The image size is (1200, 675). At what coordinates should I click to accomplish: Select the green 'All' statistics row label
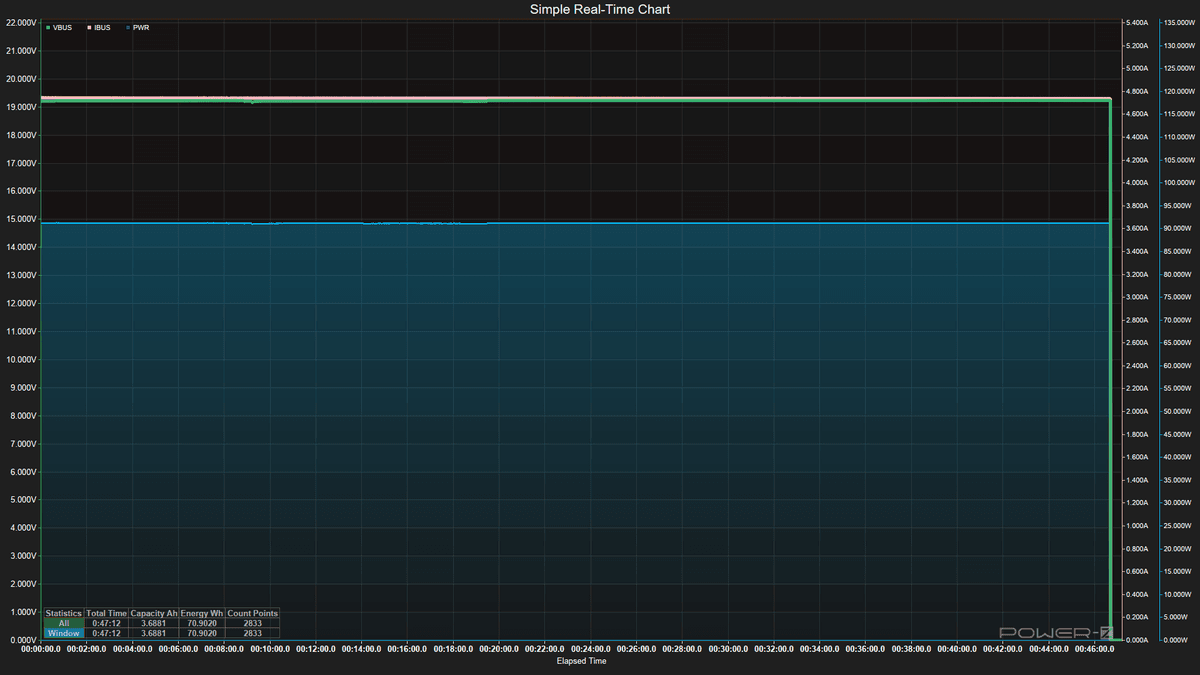point(64,623)
